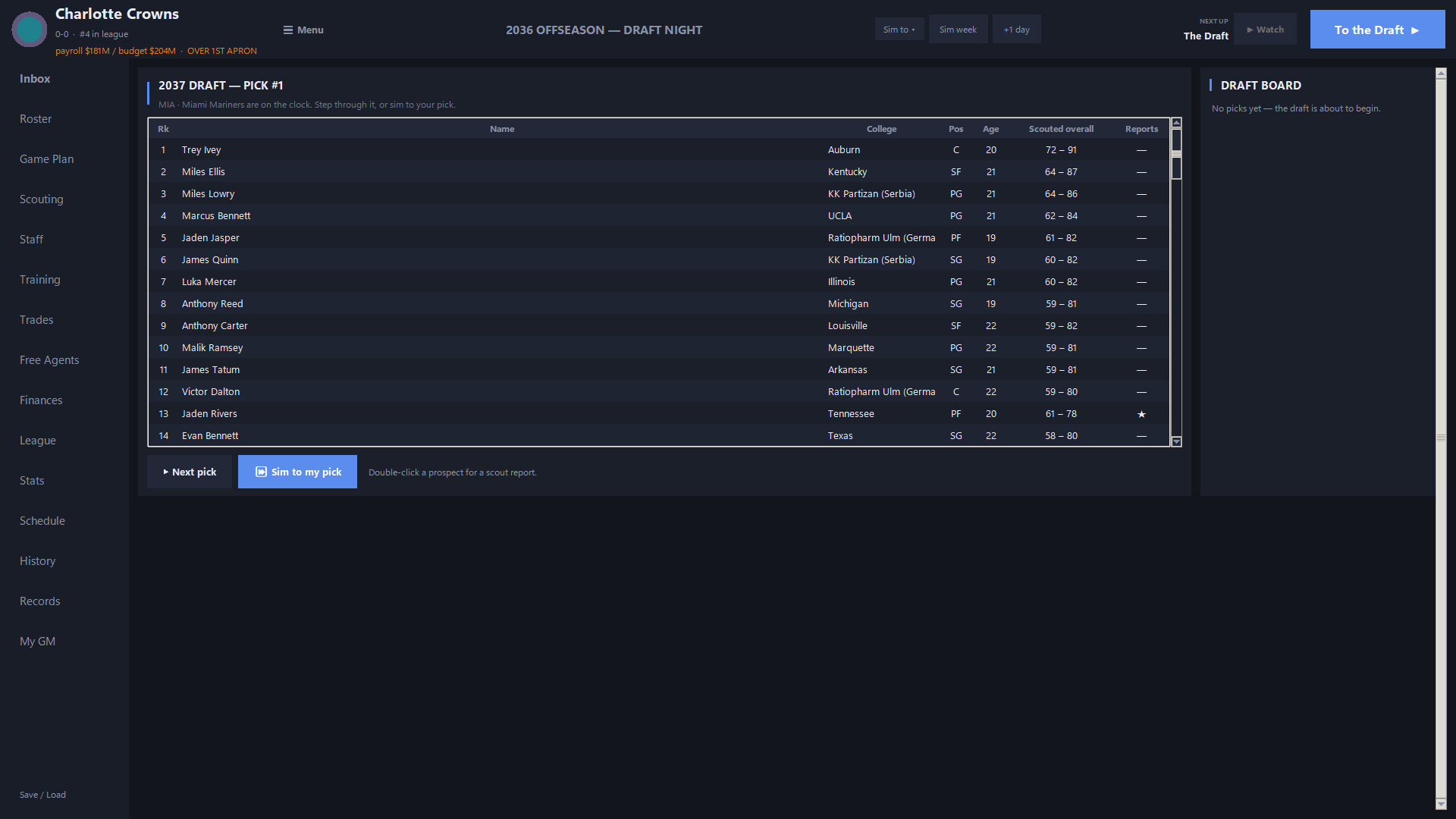Open Game Plan page
The image size is (1456, 819).
point(46,159)
